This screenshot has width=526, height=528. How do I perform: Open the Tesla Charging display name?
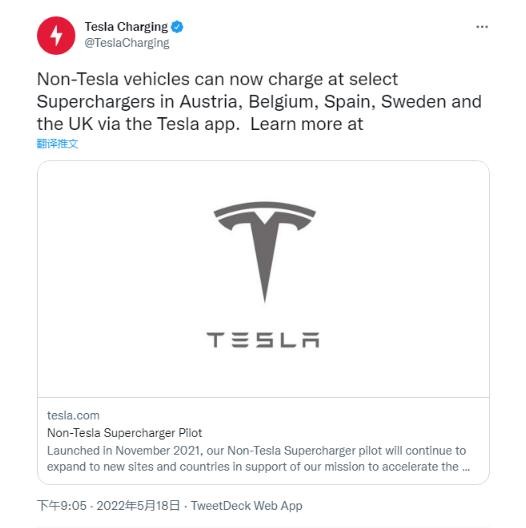pyautogui.click(x=126, y=27)
